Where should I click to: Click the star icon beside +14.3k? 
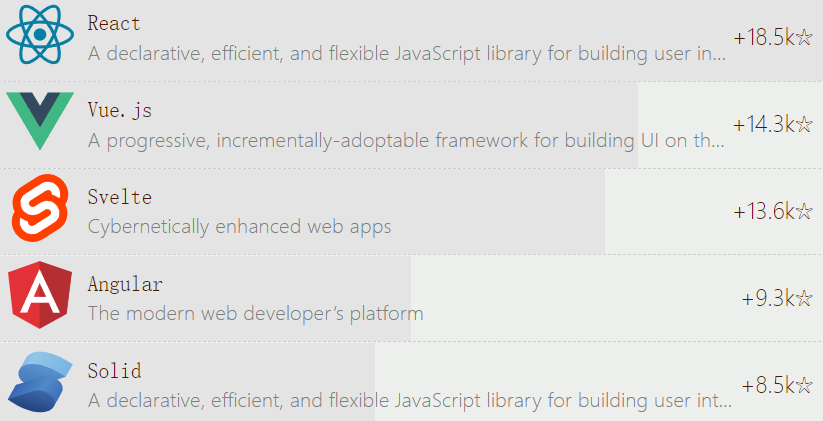[805, 125]
